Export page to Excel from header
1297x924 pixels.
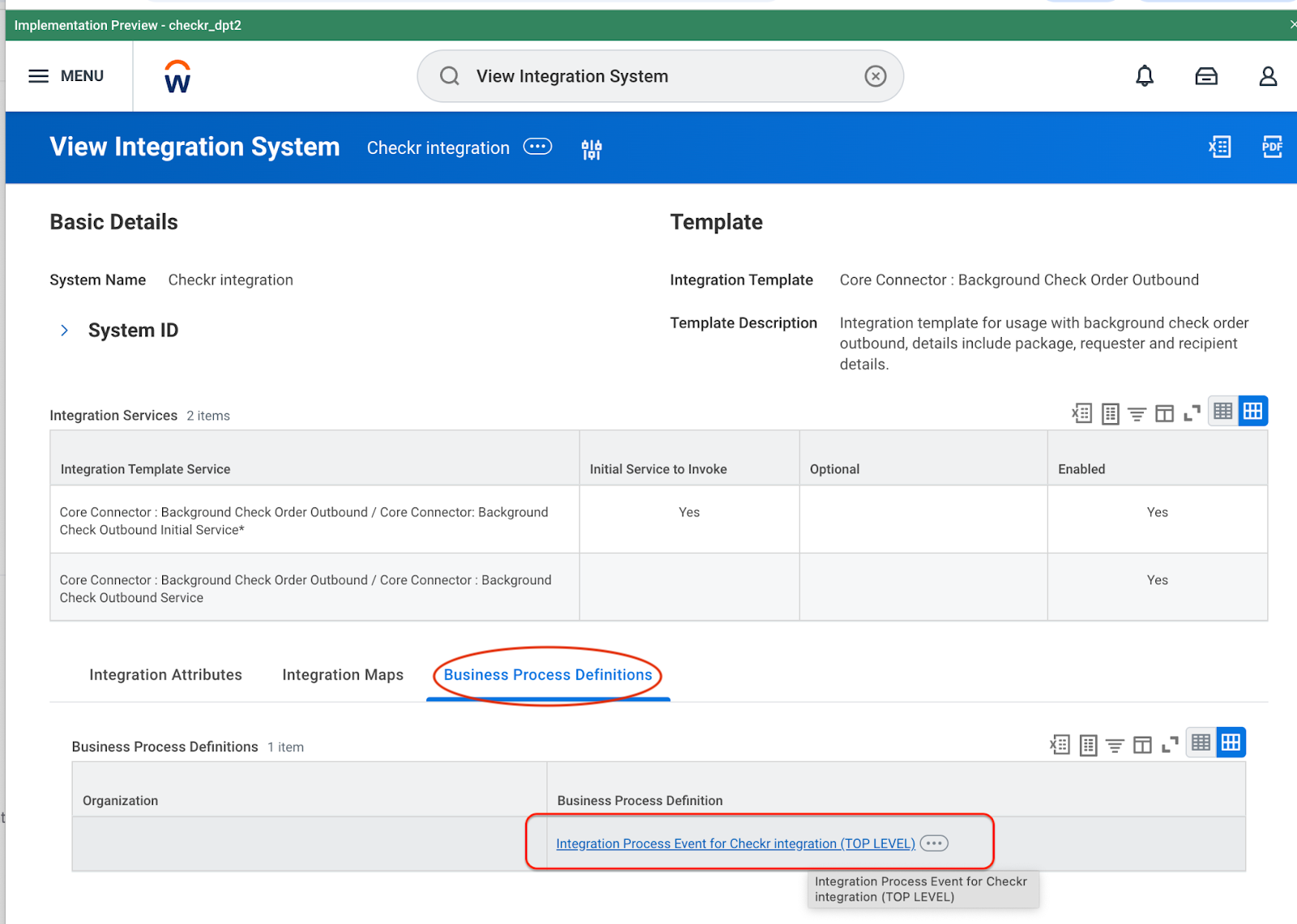tap(1220, 147)
